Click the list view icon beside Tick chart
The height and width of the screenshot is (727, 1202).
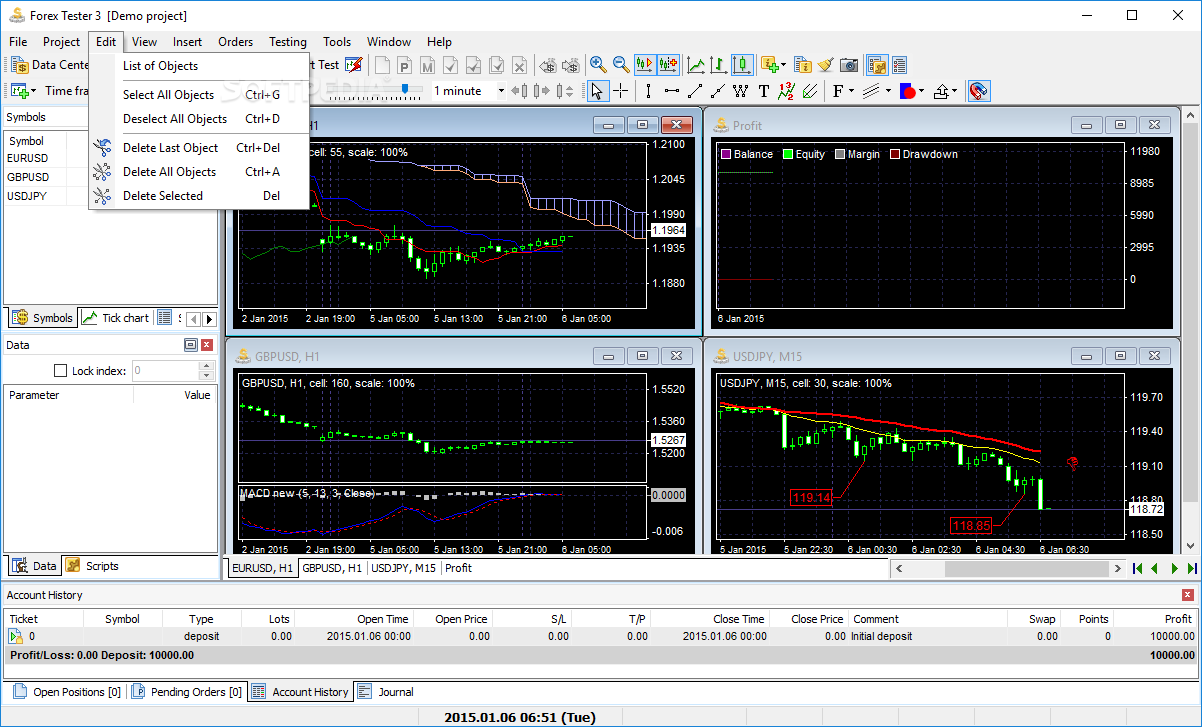point(165,318)
